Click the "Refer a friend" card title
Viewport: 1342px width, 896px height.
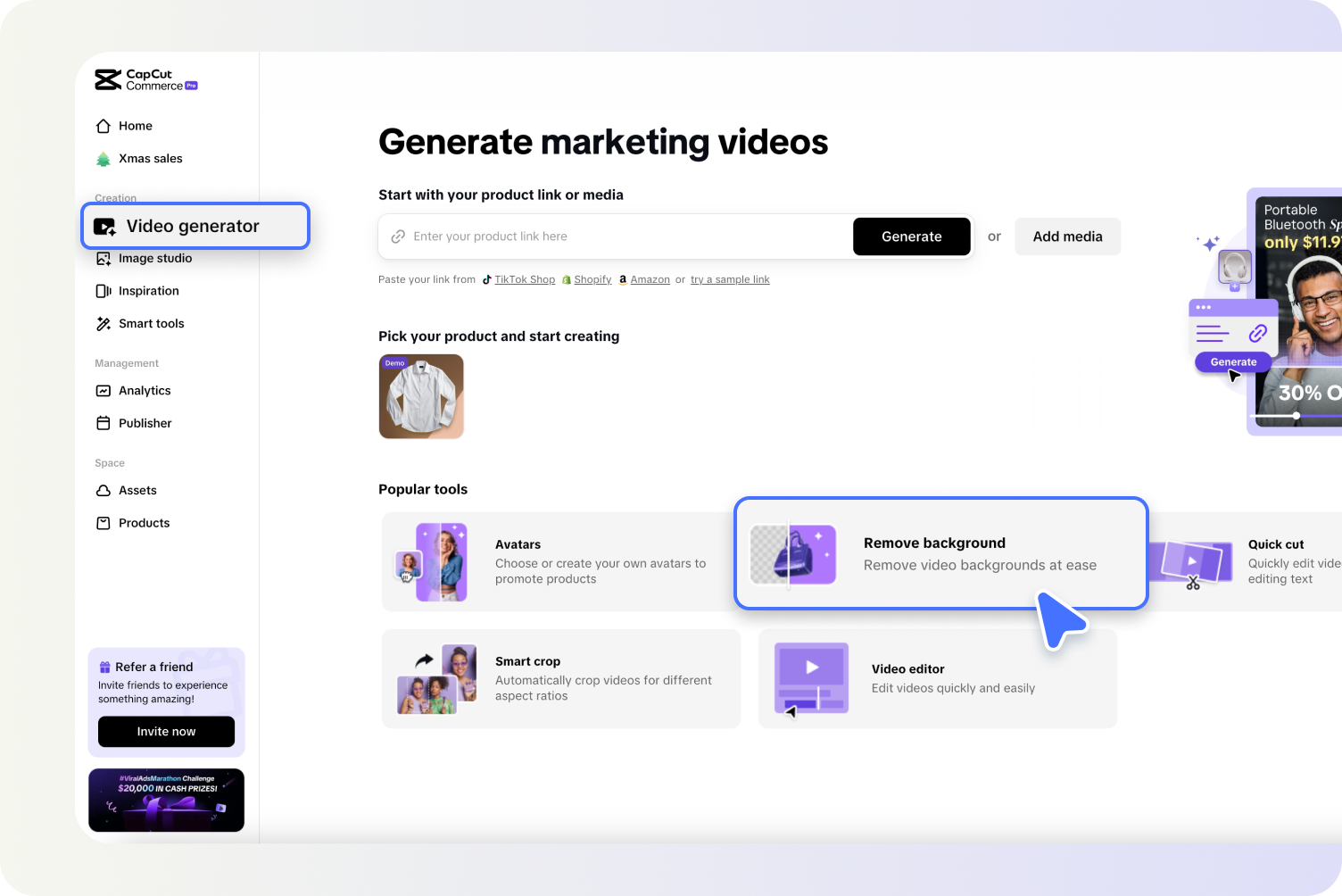(x=153, y=667)
